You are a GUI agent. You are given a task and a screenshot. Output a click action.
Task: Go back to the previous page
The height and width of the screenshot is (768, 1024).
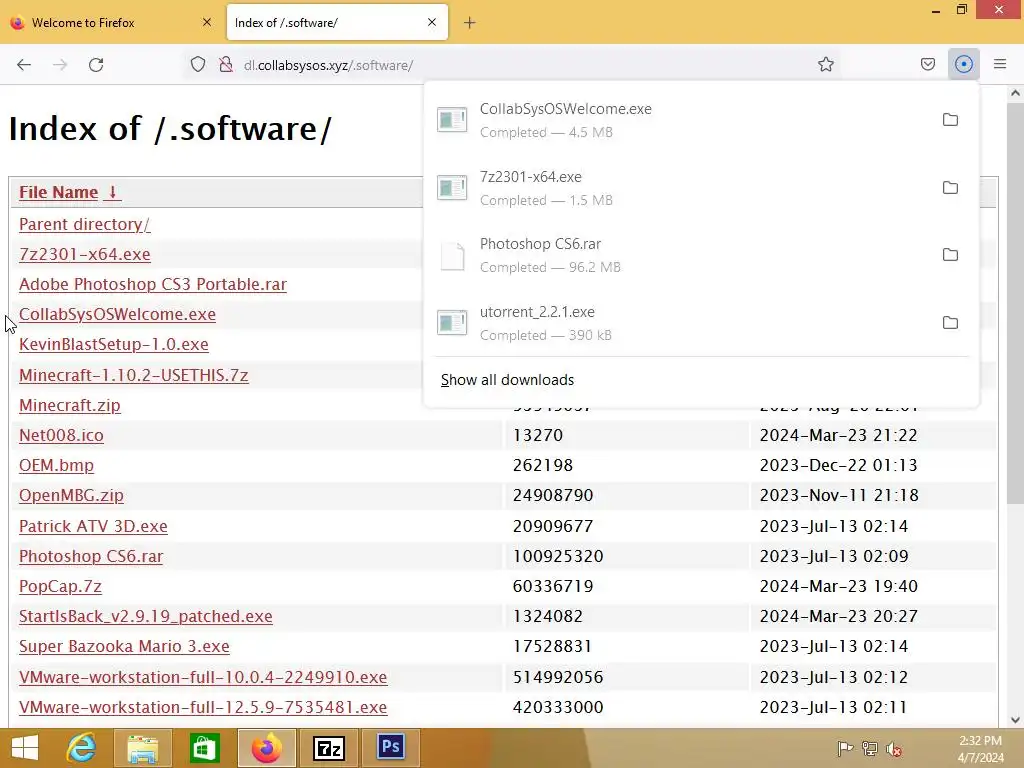click(24, 65)
